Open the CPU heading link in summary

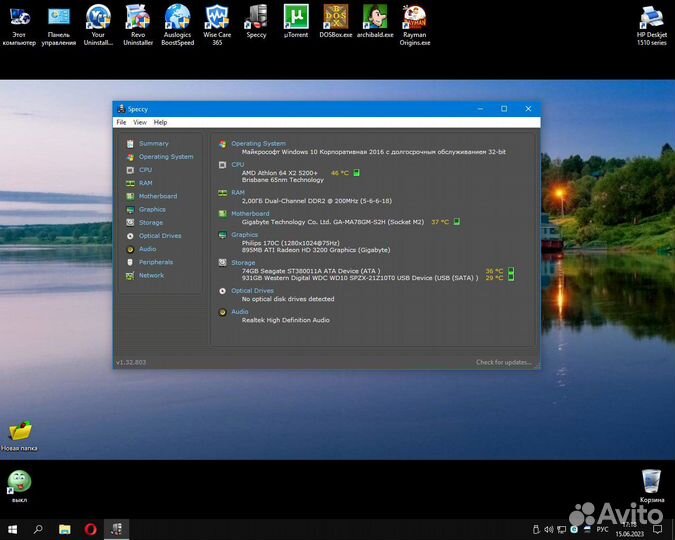pyautogui.click(x=238, y=164)
